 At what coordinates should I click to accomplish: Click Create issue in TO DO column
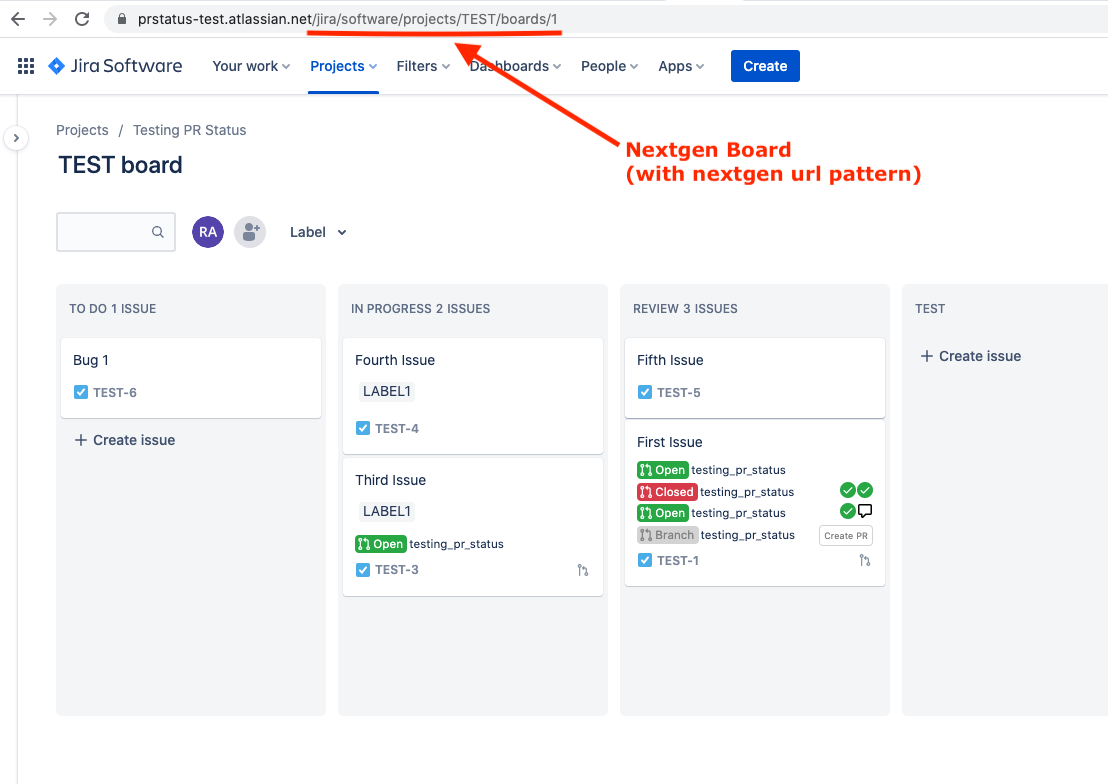pos(125,440)
